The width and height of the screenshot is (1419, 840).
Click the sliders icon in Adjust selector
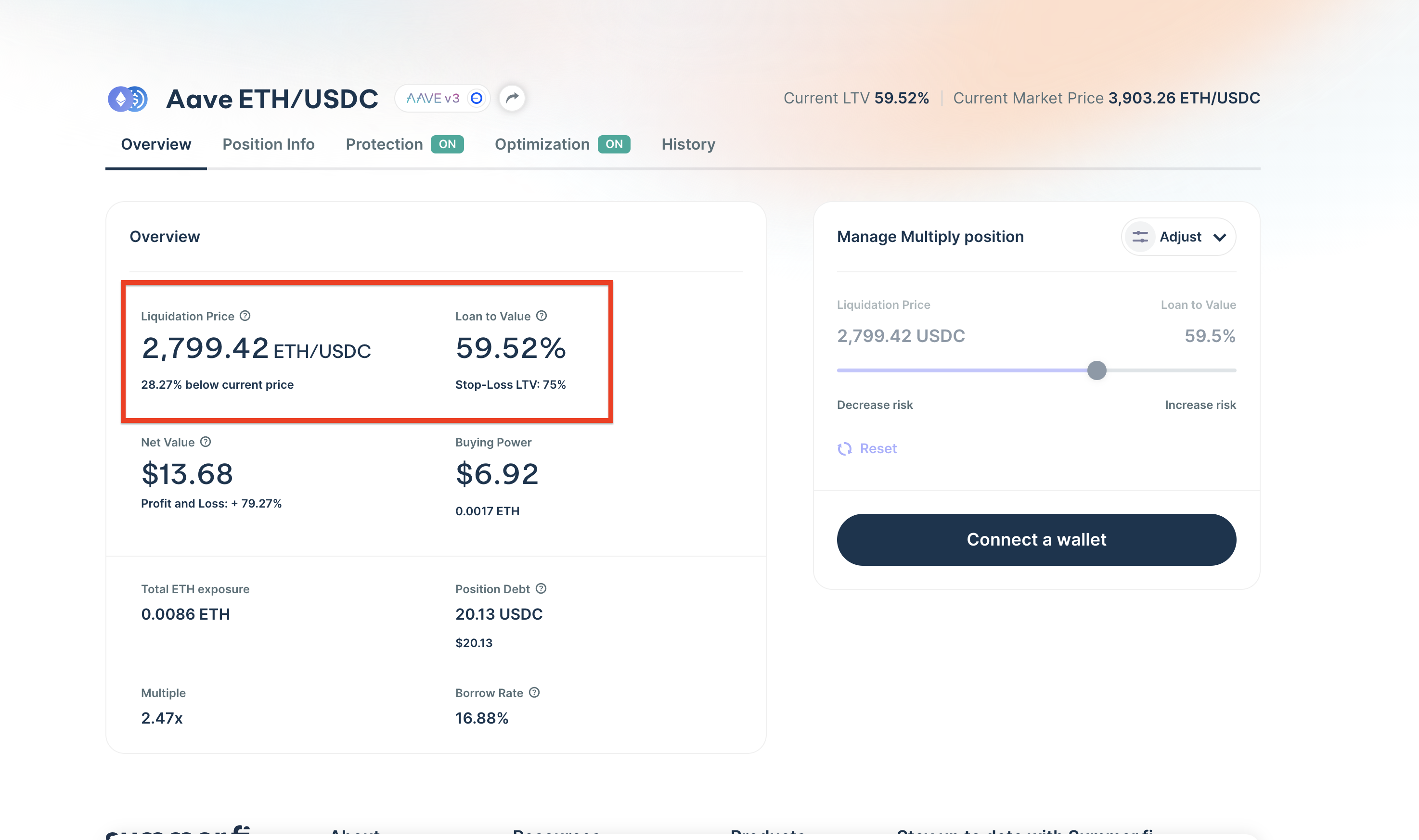click(x=1139, y=237)
